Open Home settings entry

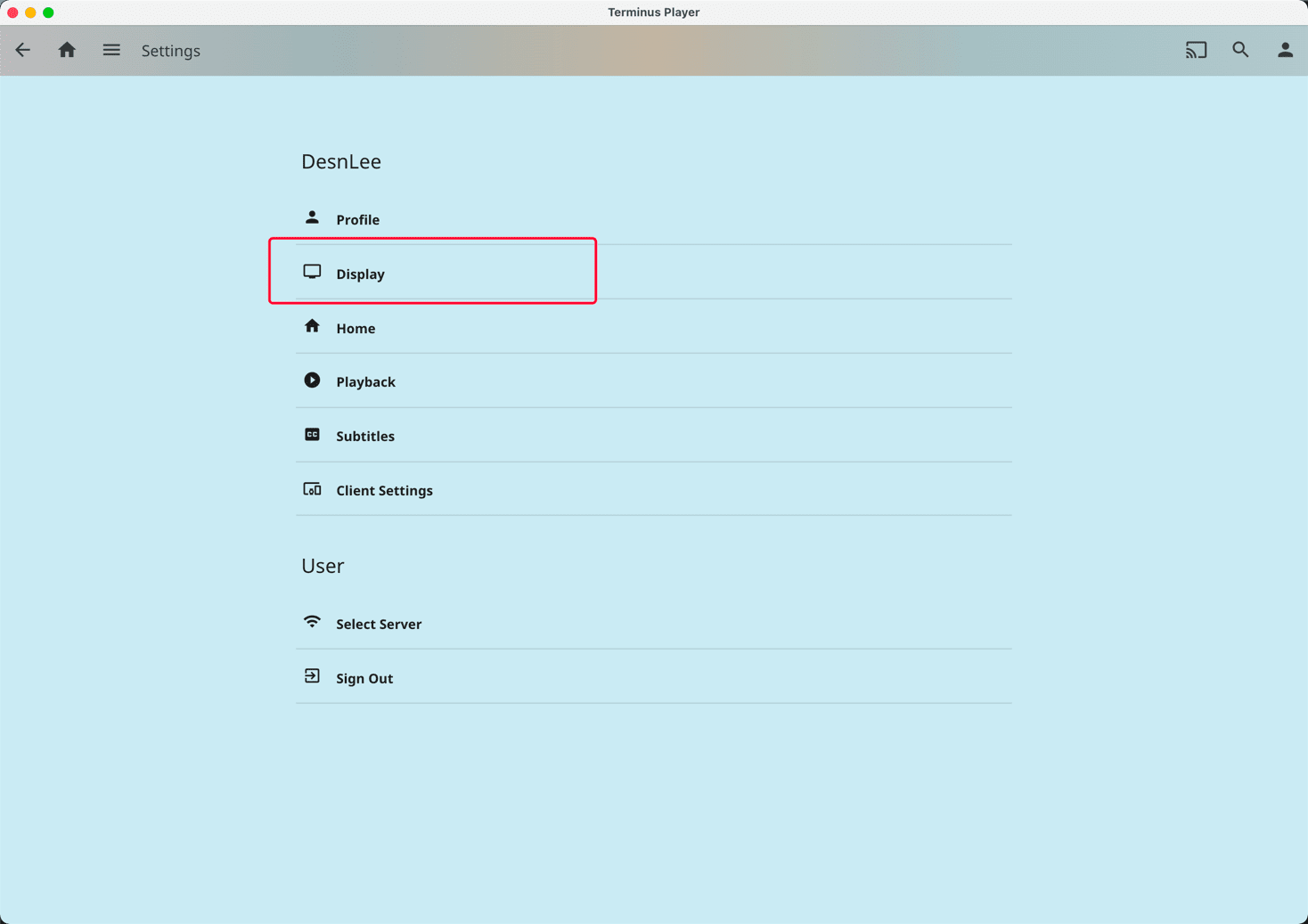tap(356, 329)
